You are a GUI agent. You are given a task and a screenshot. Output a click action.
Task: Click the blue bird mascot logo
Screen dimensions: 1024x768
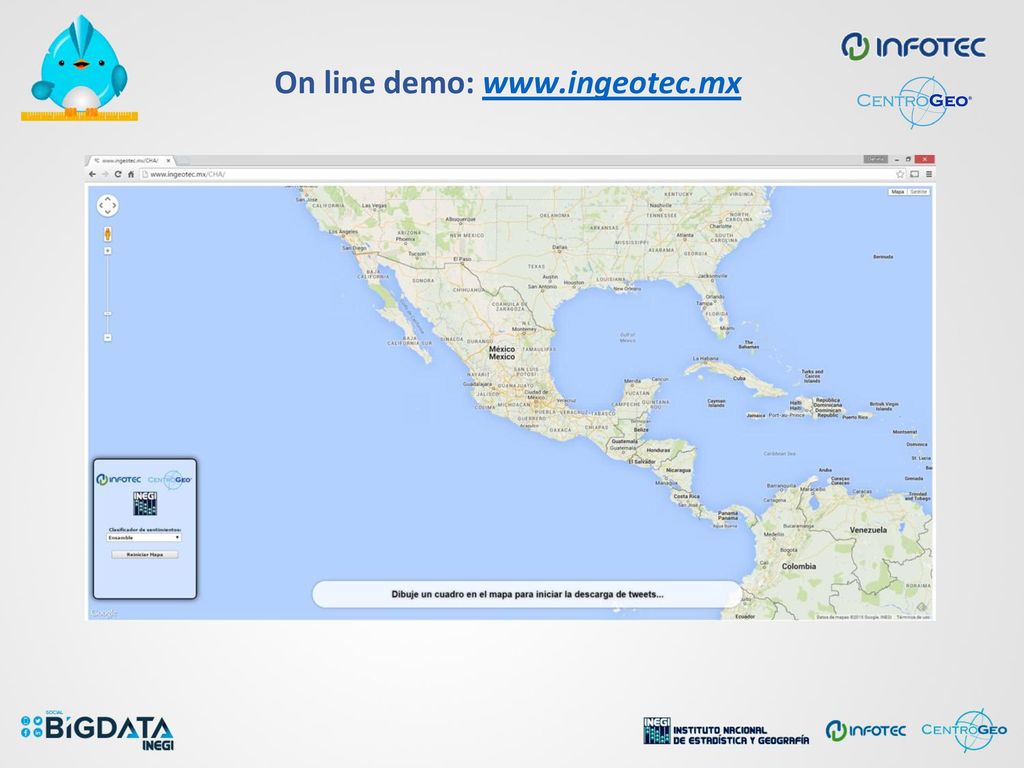tap(80, 68)
